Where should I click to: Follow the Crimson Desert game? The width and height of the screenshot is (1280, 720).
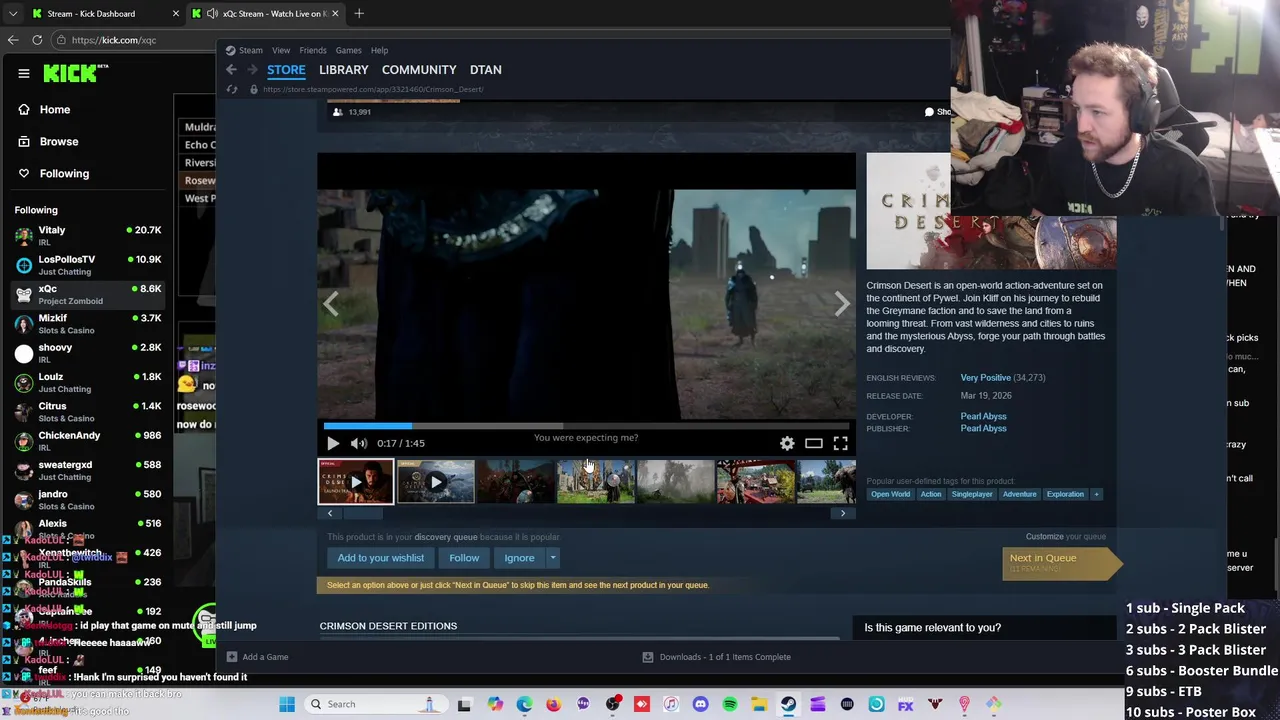click(464, 558)
